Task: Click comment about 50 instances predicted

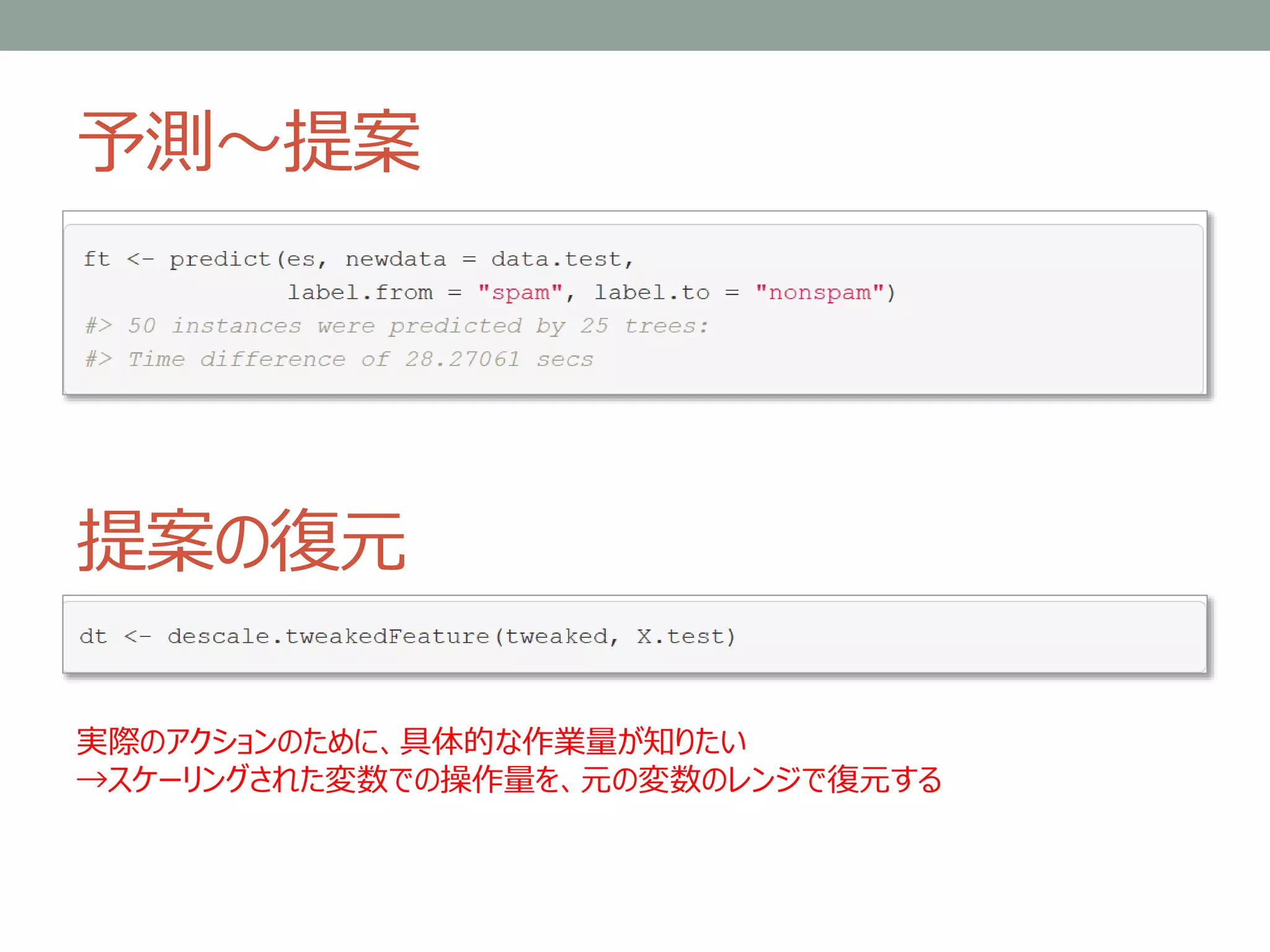Action: click(x=397, y=326)
